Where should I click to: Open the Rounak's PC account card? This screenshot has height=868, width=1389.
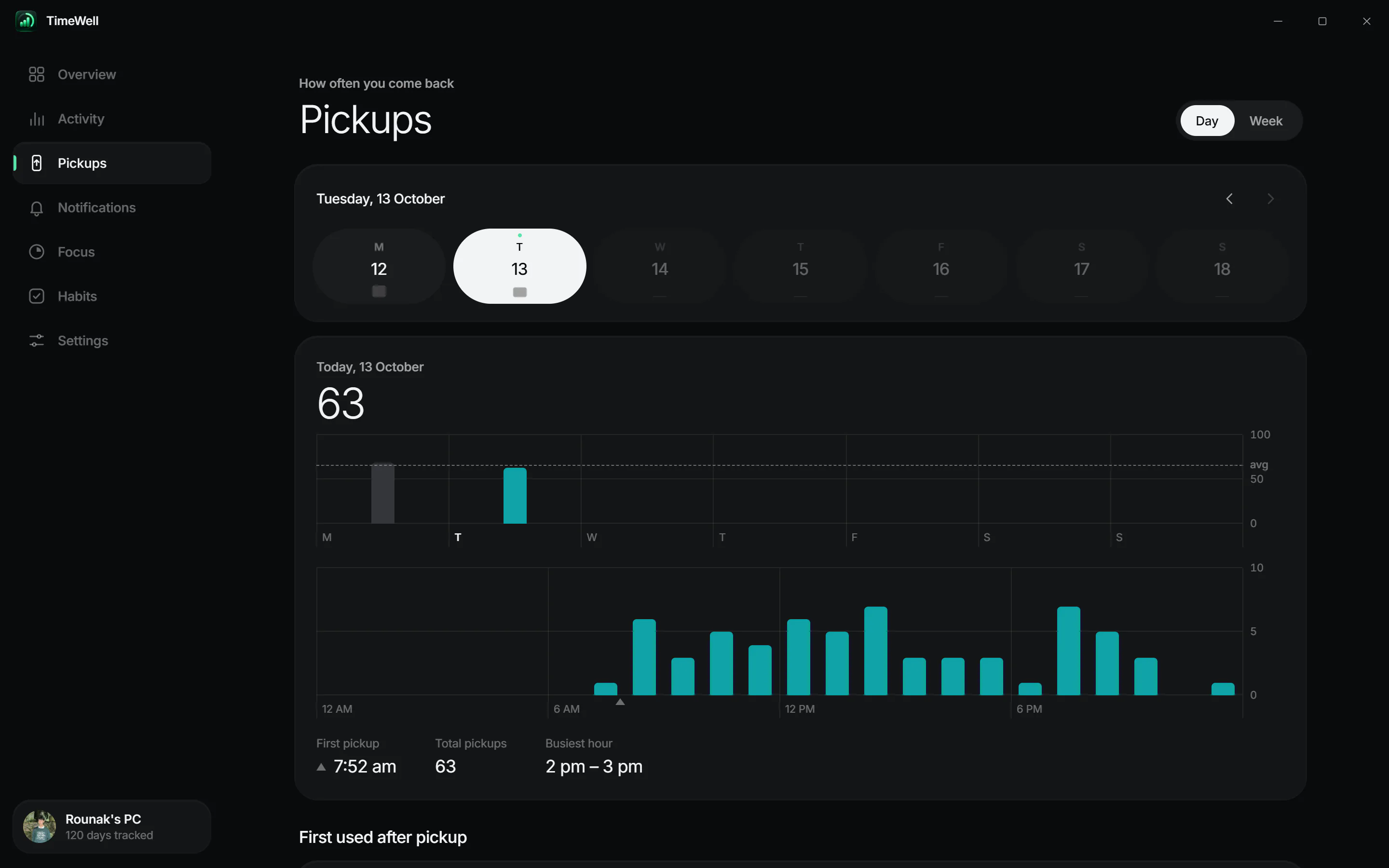pos(112,827)
